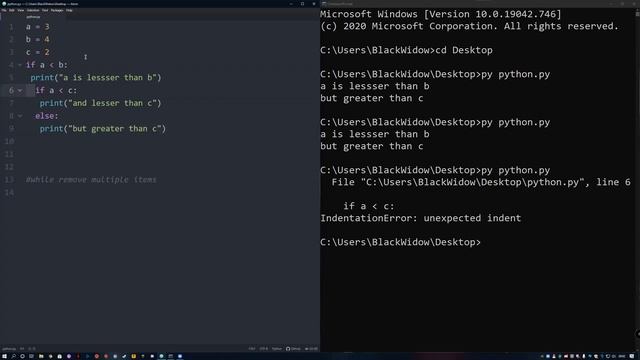Open the notification center in system tray

pos(631,356)
